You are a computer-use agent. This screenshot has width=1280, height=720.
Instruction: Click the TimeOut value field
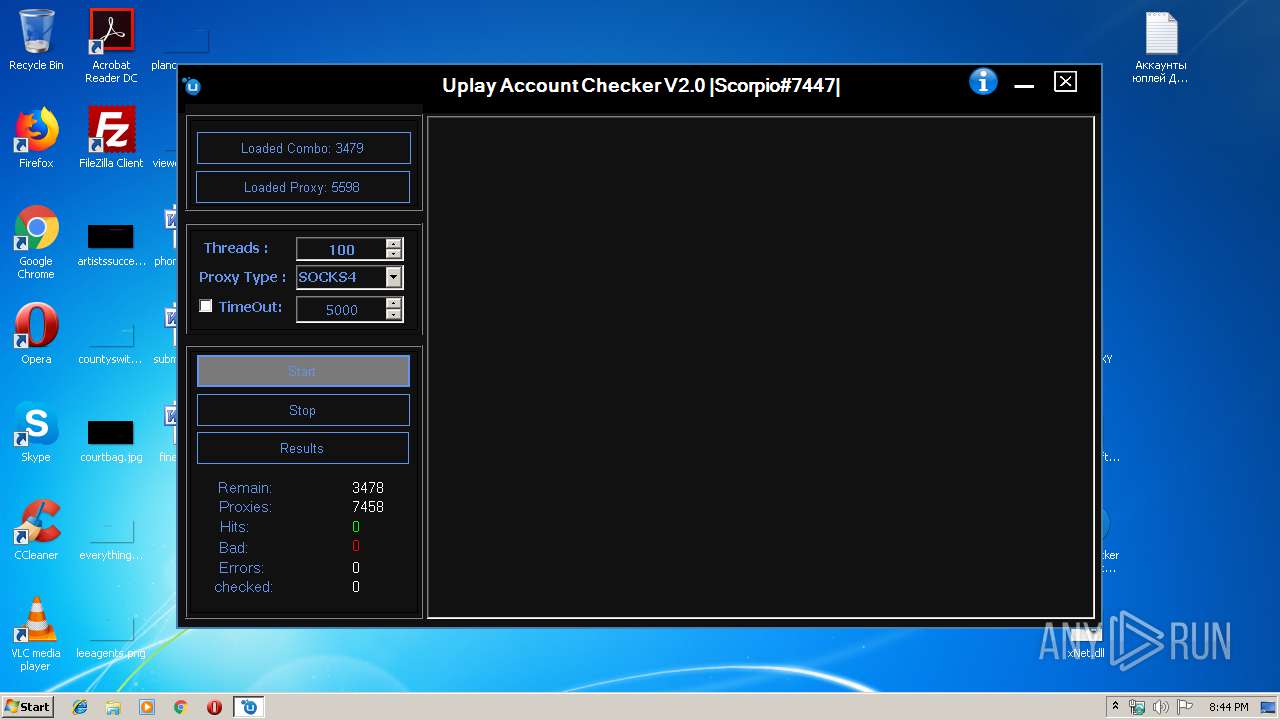(x=341, y=310)
